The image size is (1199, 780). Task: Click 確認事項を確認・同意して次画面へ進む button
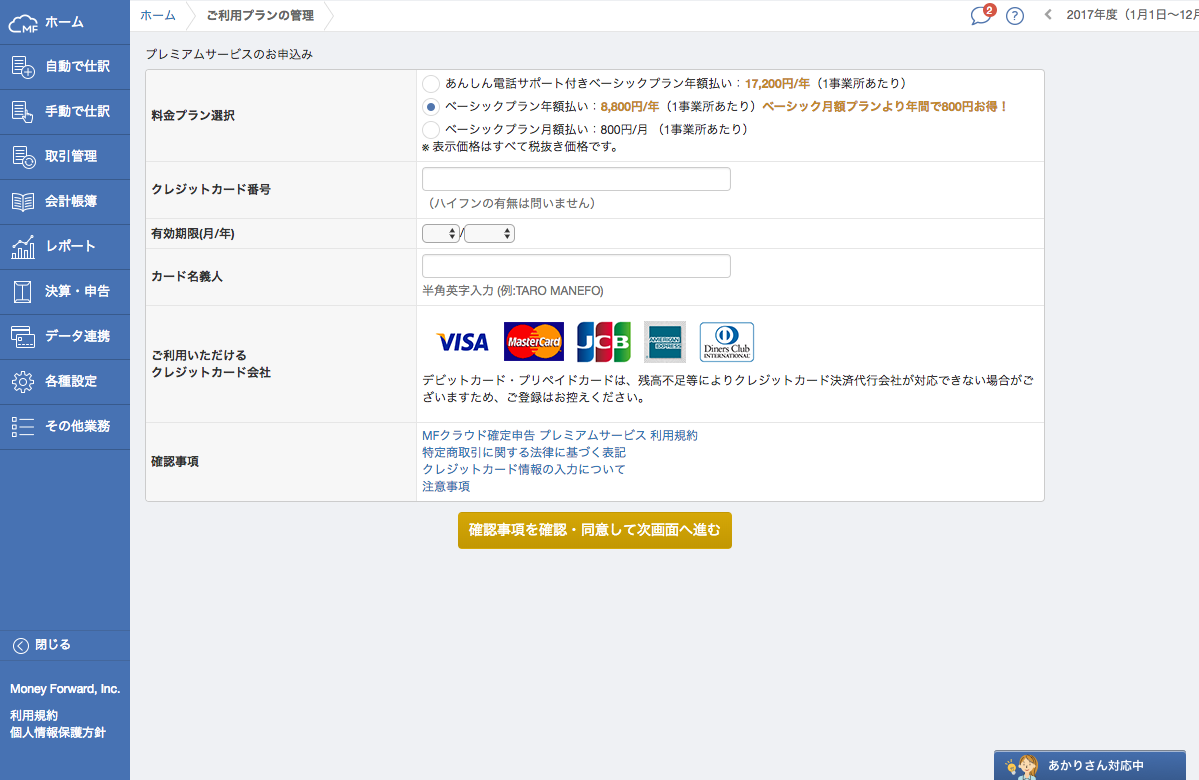point(595,530)
